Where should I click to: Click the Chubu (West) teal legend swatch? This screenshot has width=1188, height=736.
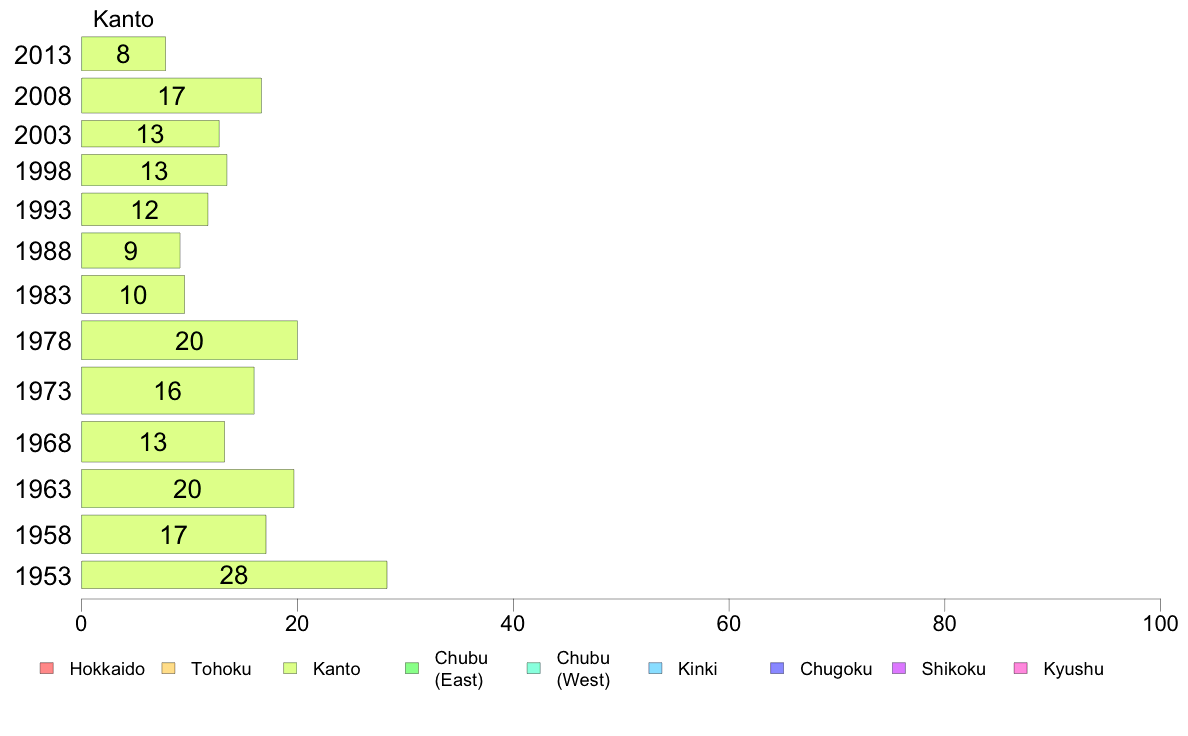[533, 668]
